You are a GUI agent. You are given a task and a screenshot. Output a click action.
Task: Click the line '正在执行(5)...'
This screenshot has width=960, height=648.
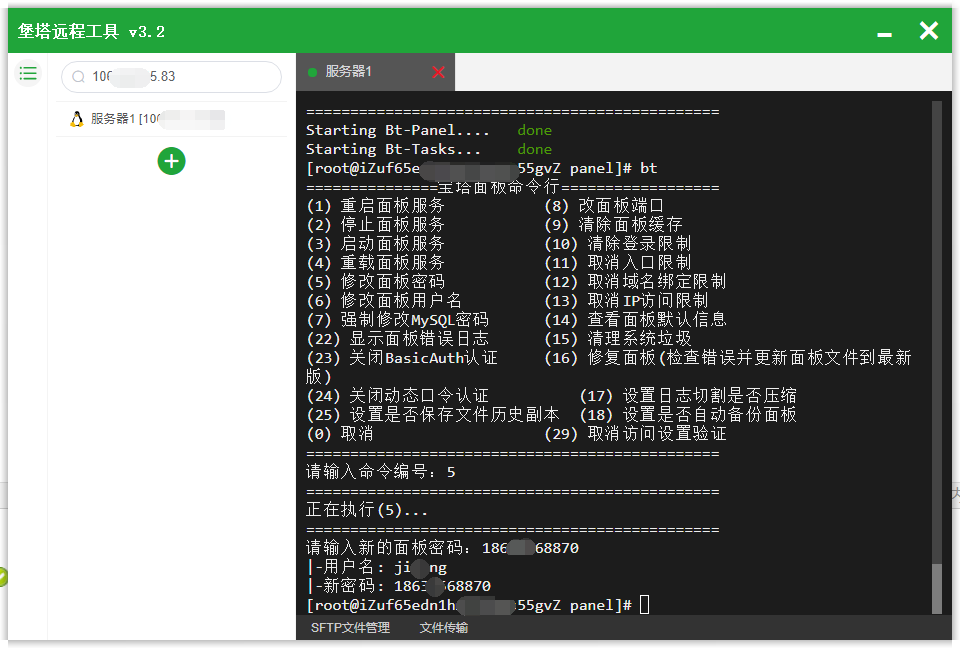[x=367, y=510]
